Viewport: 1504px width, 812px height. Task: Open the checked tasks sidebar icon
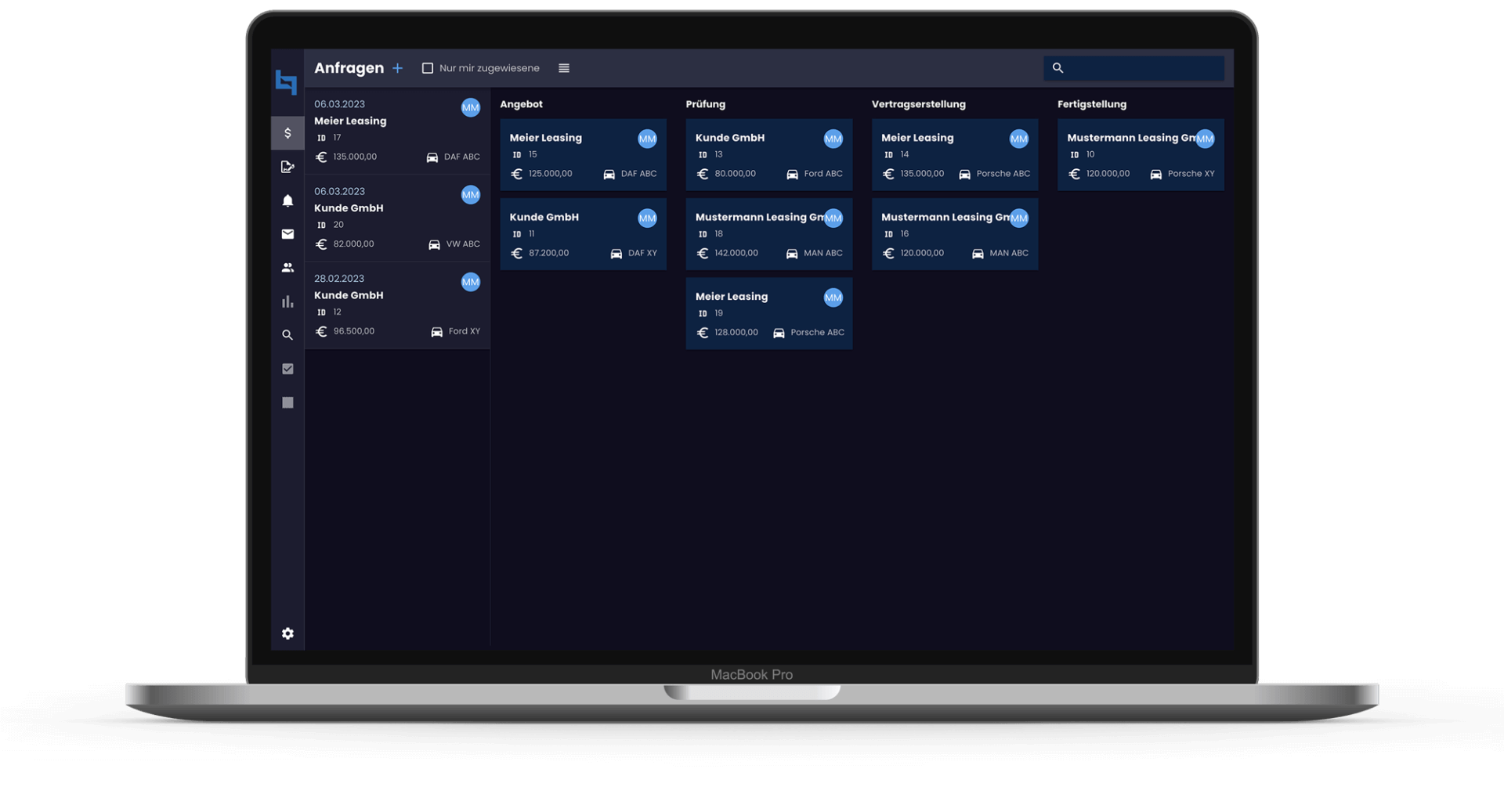287,369
